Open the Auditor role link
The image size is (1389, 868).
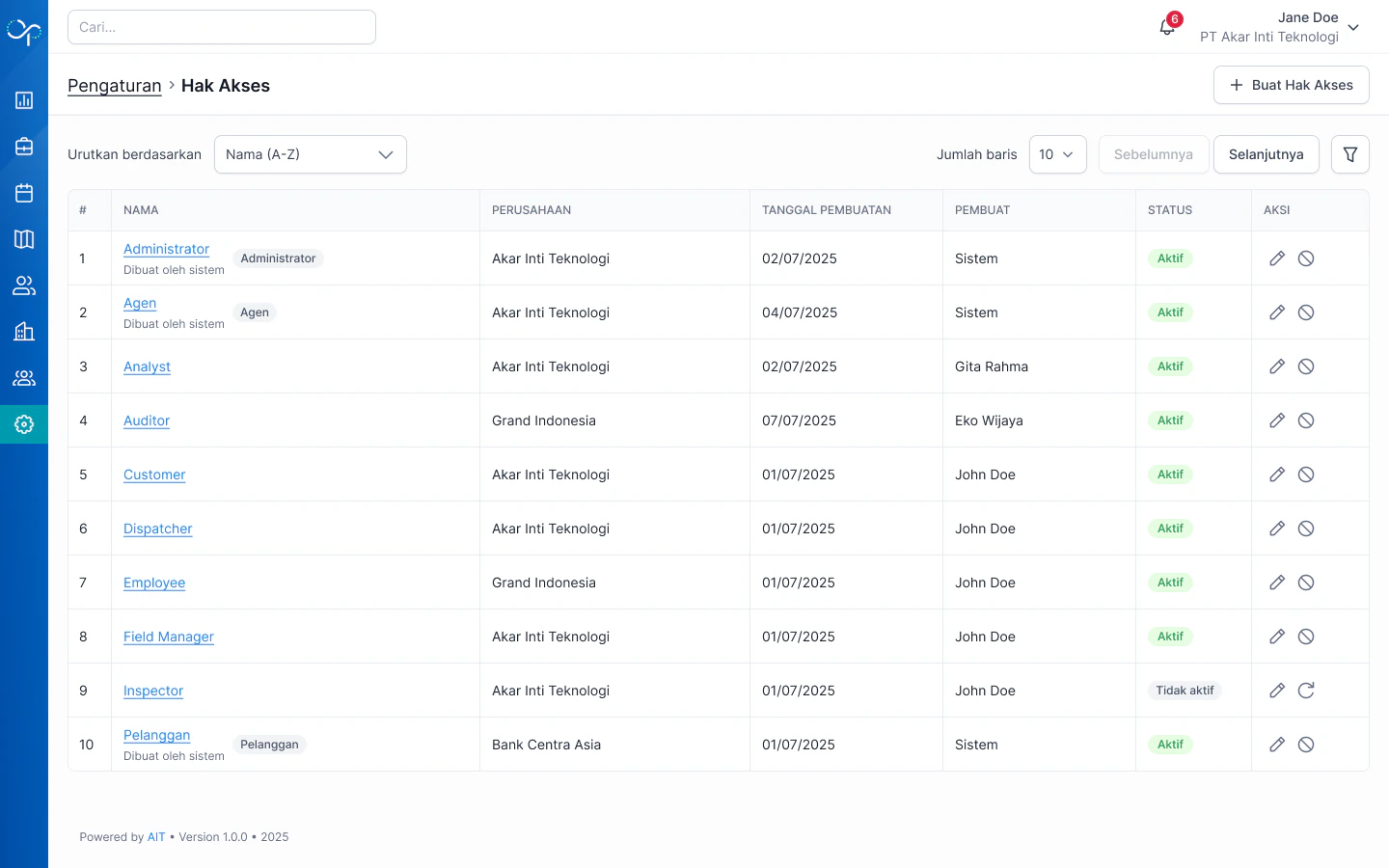pos(147,420)
